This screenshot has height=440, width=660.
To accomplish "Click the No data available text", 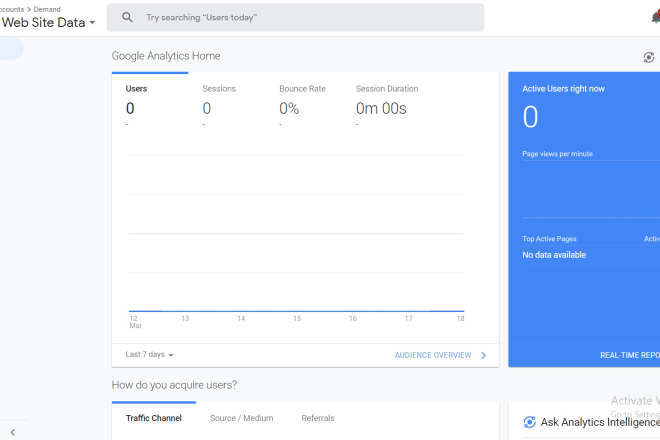I will tap(554, 255).
